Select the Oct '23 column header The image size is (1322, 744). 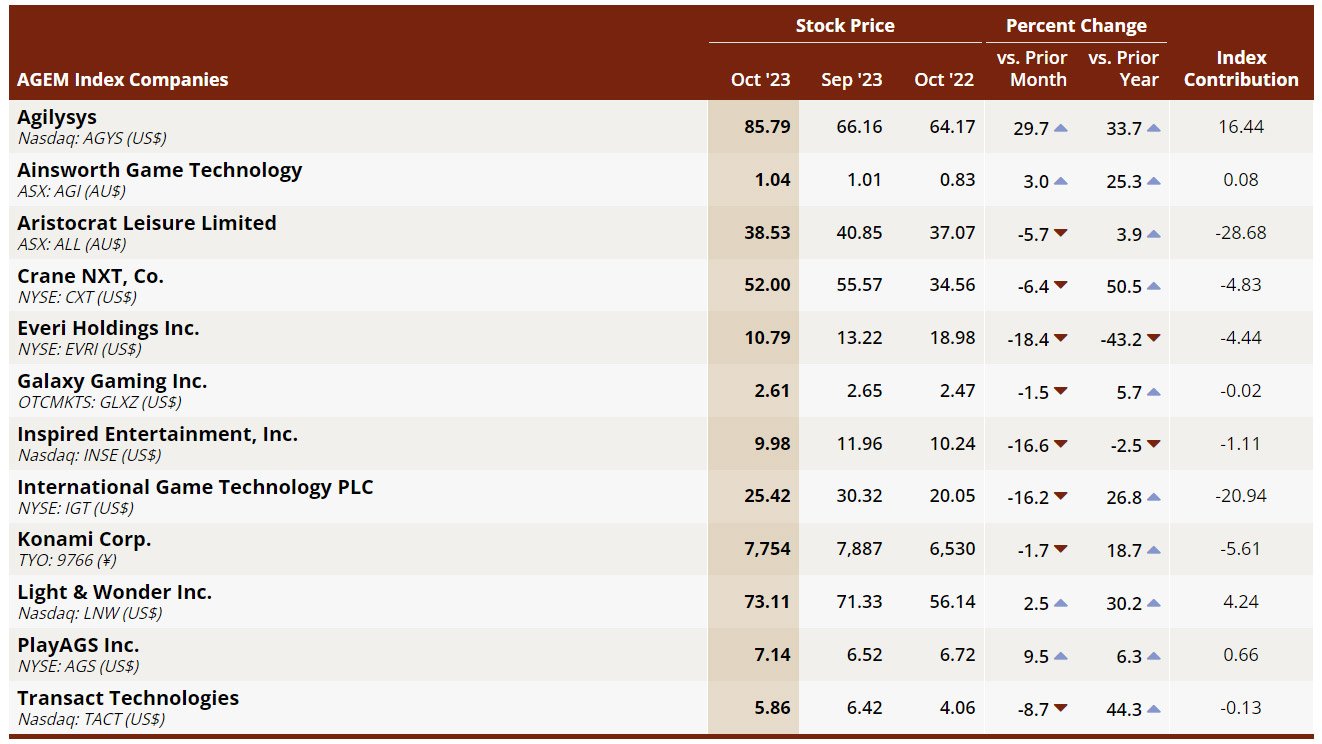760,80
